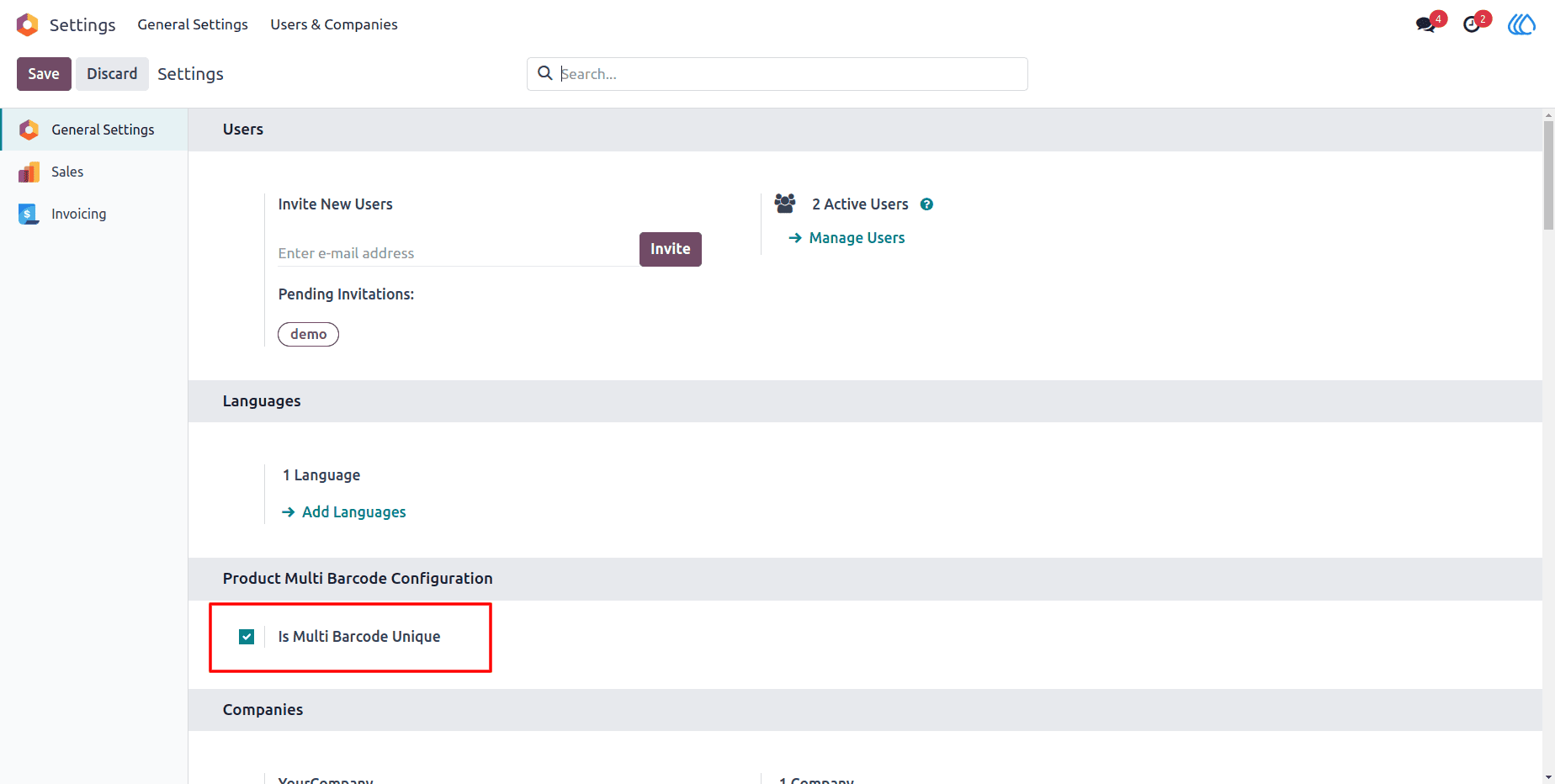Image resolution: width=1555 pixels, height=784 pixels.
Task: Focus the settings Search field
Action: [x=777, y=74]
